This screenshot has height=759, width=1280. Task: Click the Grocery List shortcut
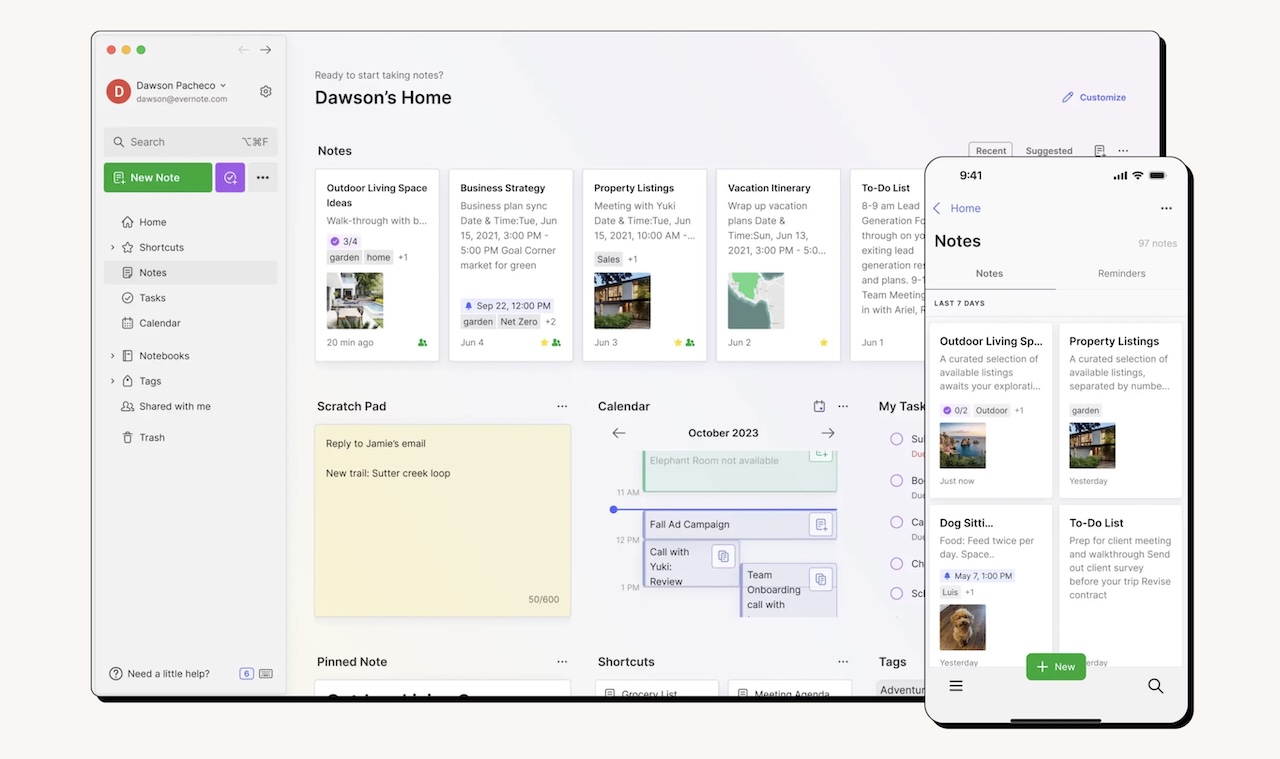(x=657, y=691)
